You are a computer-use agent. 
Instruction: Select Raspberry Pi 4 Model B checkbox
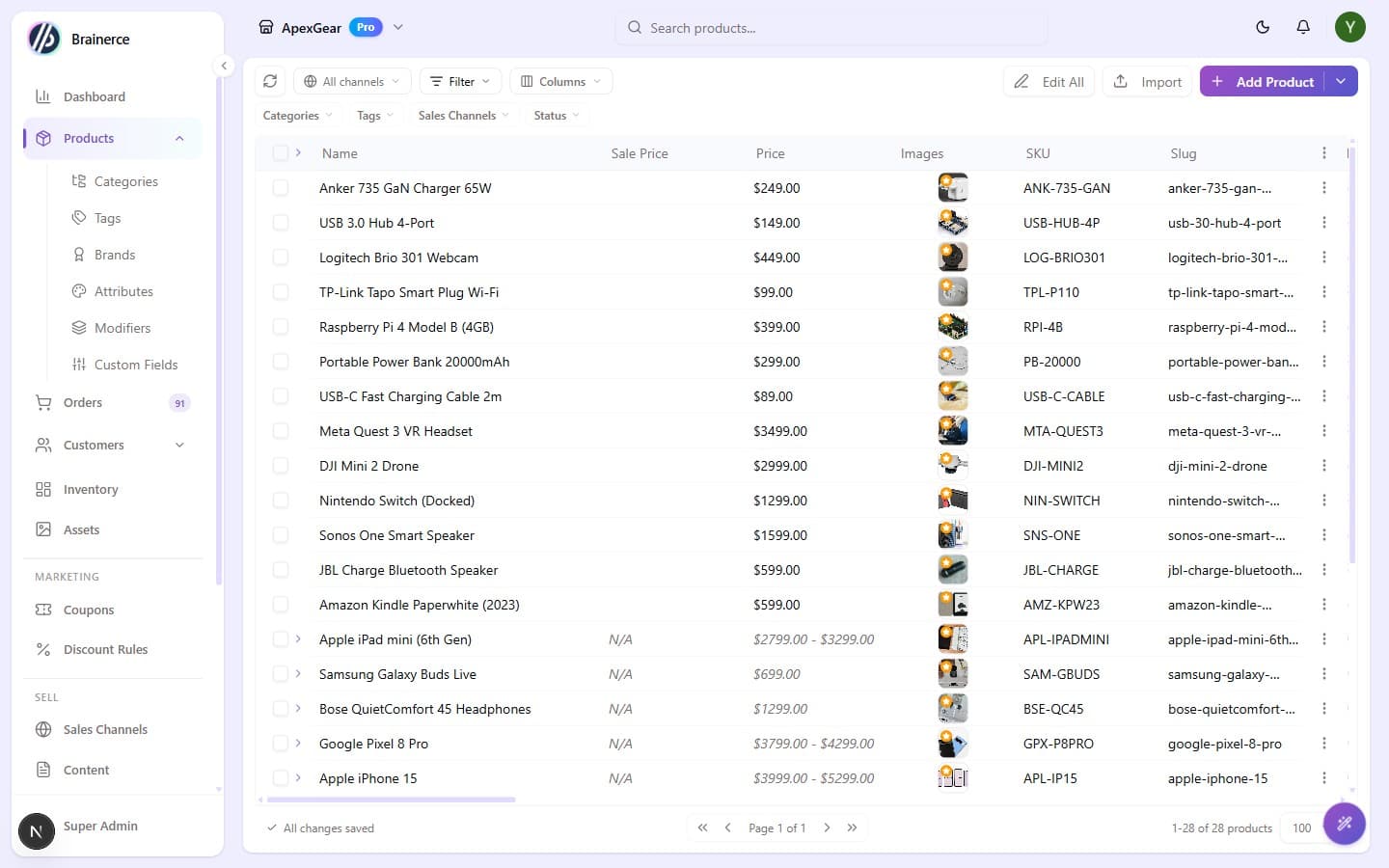pos(281,327)
